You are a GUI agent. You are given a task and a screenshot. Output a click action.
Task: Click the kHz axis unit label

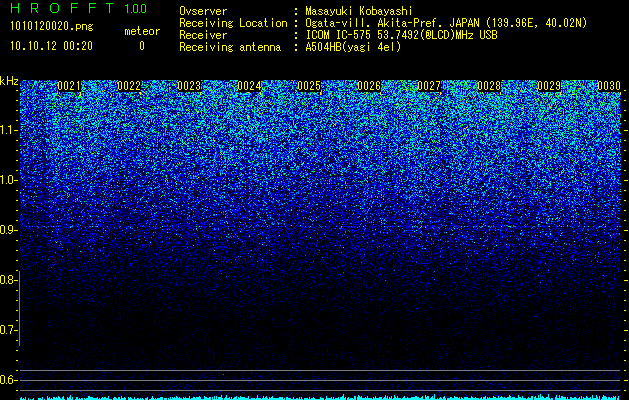click(x=9, y=81)
